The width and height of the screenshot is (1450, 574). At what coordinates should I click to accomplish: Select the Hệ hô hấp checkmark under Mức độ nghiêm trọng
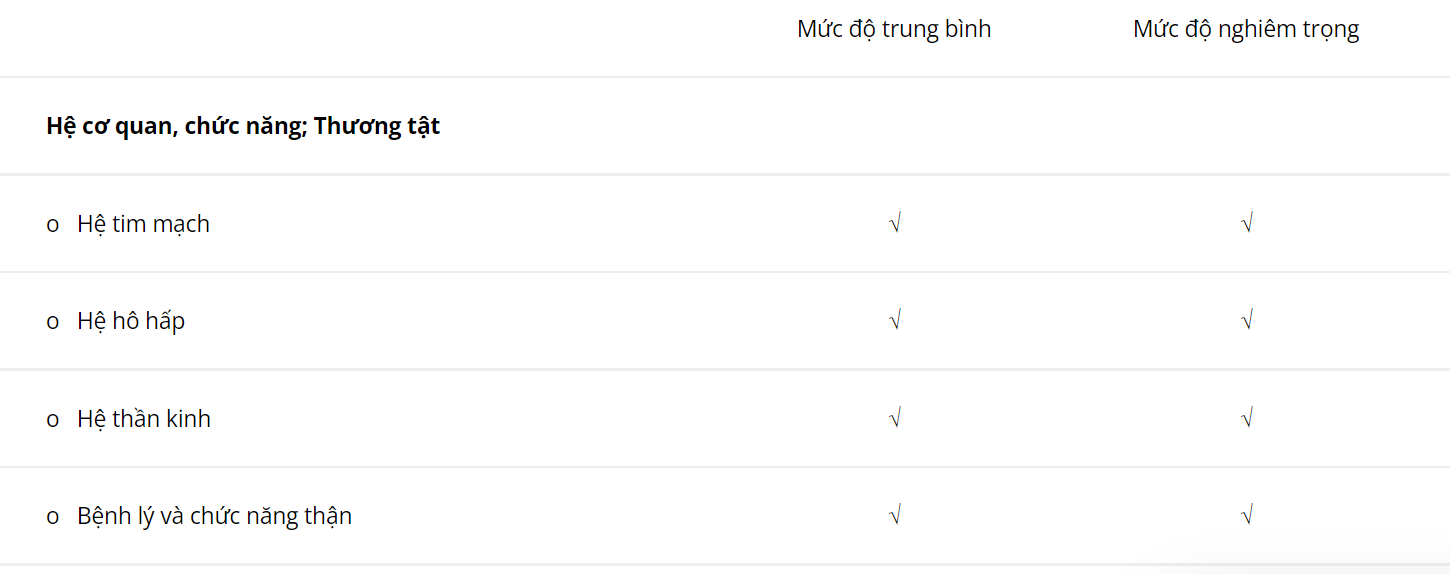tap(1246, 321)
